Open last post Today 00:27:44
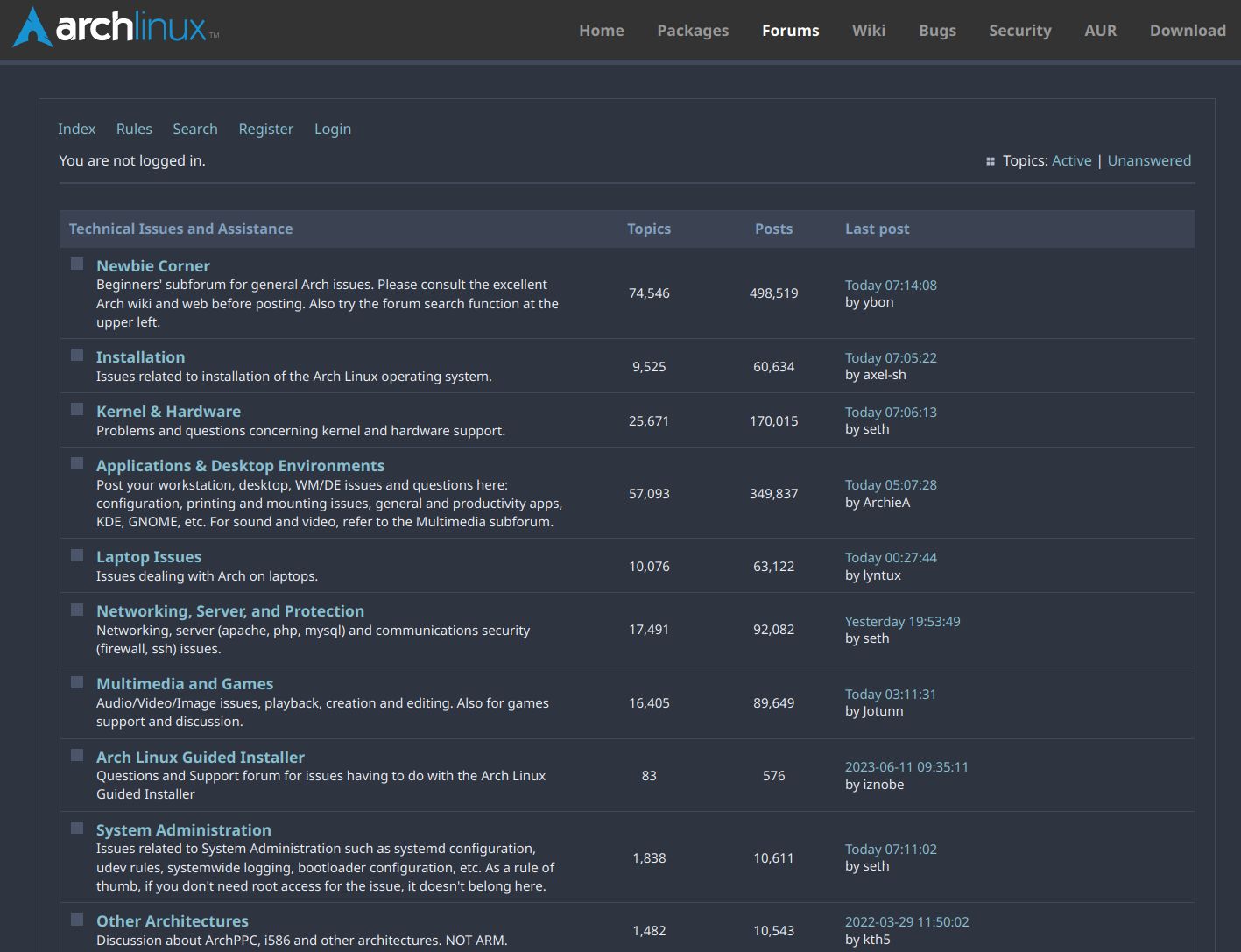1241x952 pixels. (891, 557)
